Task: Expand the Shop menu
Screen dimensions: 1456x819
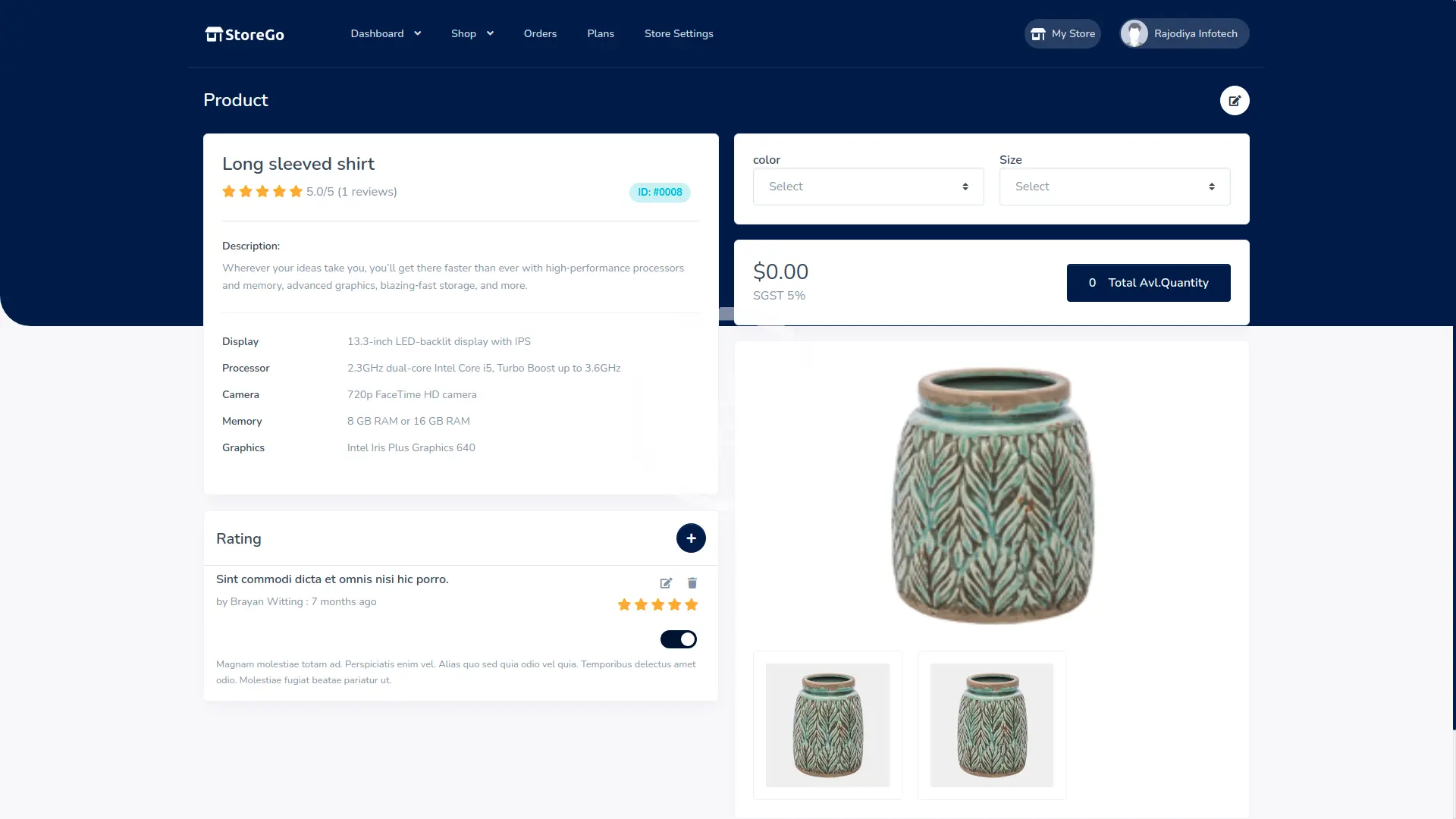Action: (x=472, y=33)
